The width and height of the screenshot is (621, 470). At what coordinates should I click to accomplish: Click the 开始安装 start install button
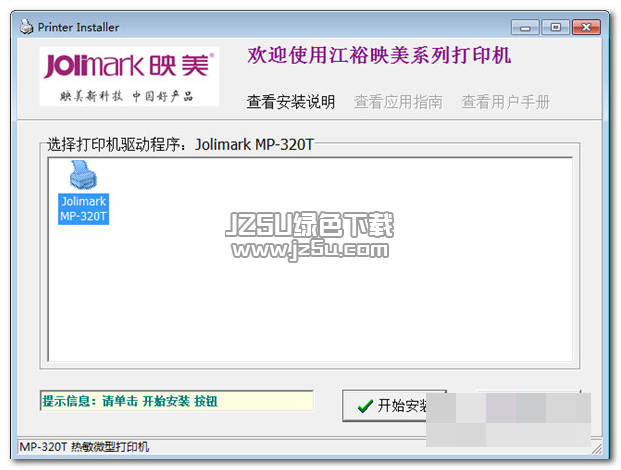(394, 405)
